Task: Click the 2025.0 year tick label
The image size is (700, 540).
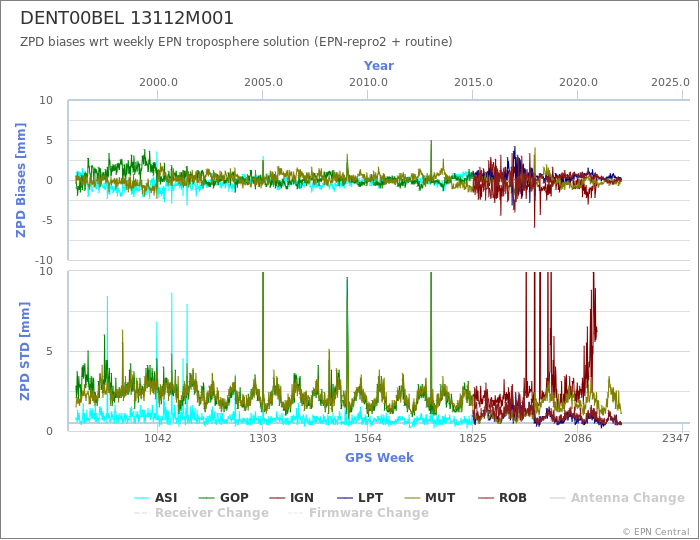Action: (670, 83)
